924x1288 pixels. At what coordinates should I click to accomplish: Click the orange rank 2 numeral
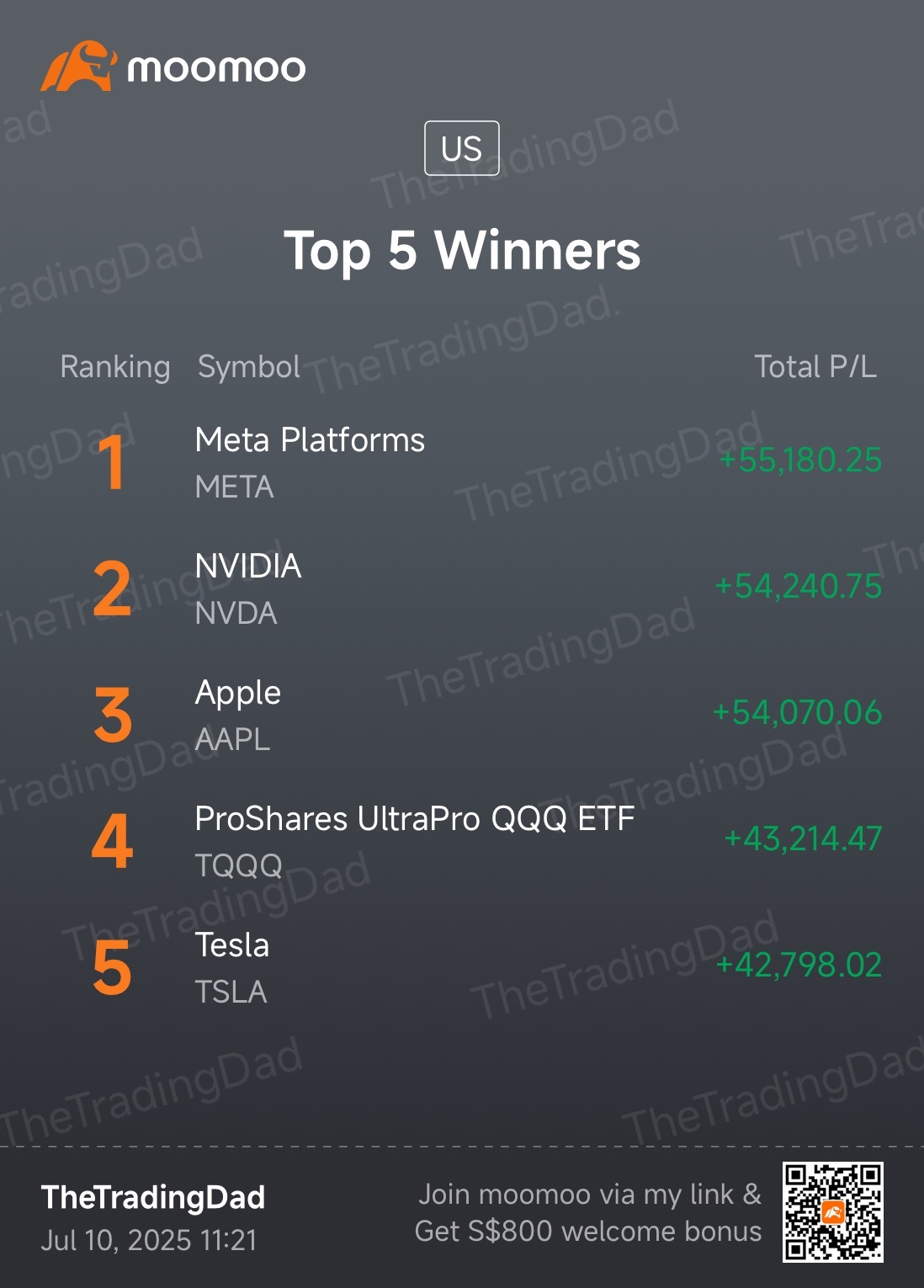(x=112, y=588)
